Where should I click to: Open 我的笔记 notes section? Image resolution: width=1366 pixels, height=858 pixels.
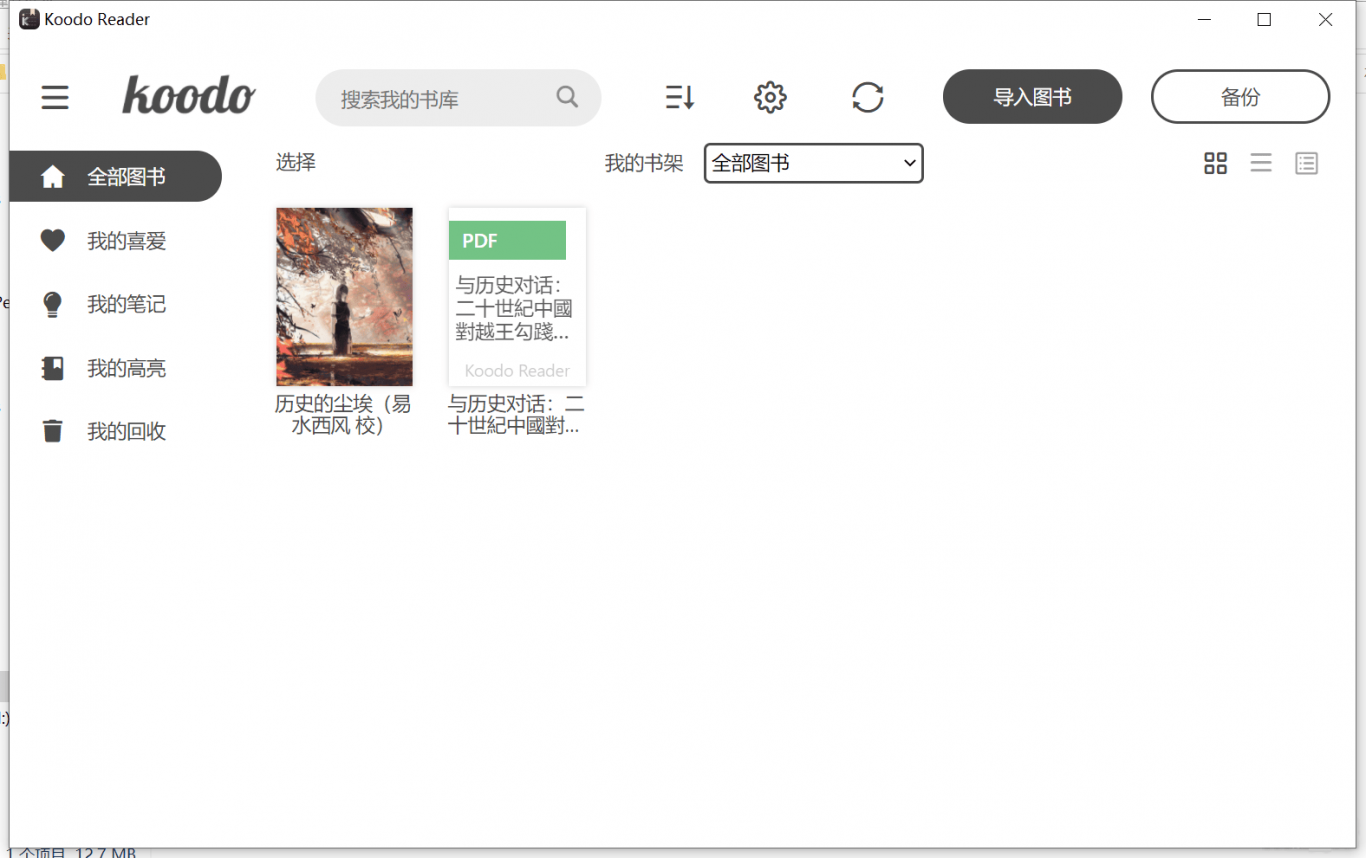126,305
